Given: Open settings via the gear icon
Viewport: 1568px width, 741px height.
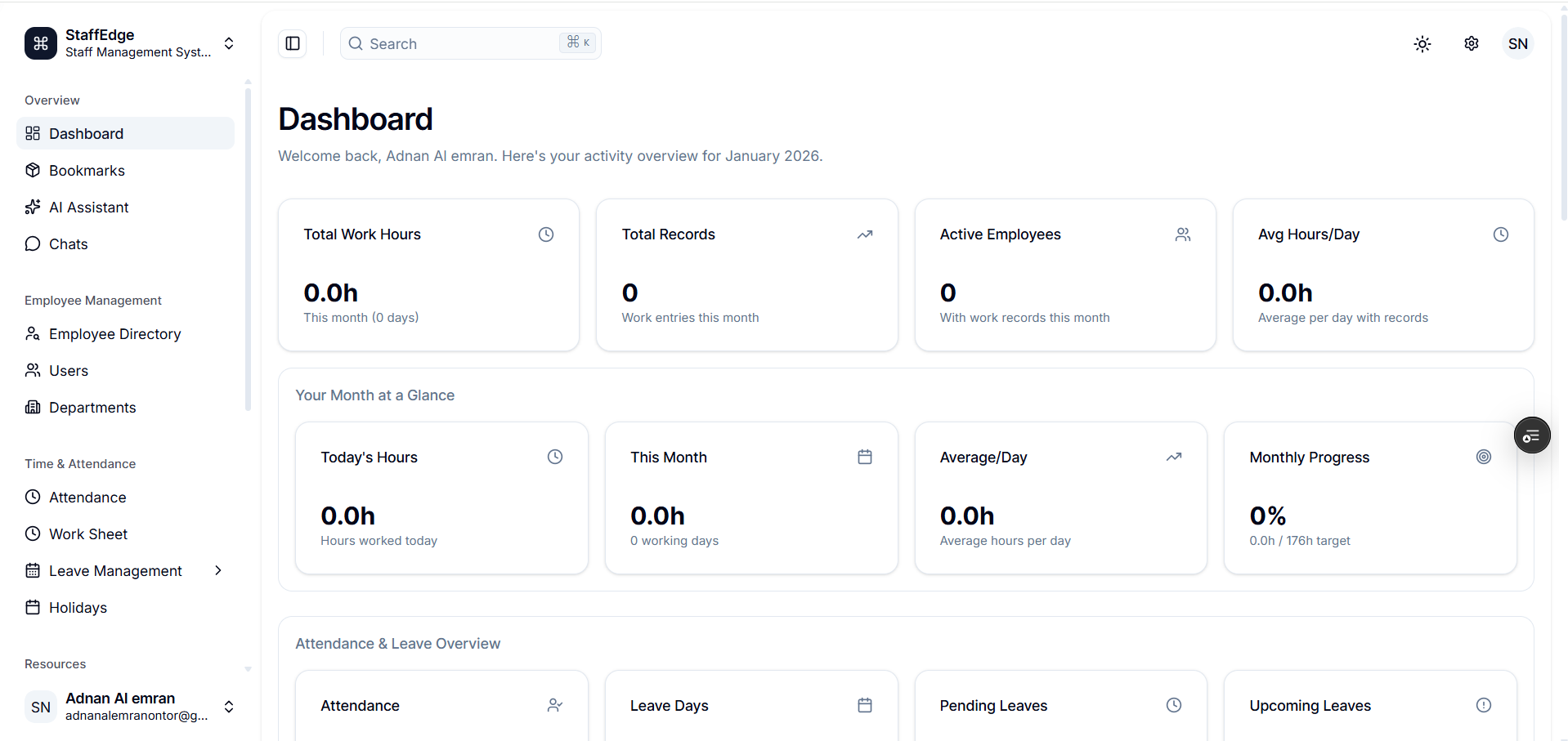Looking at the screenshot, I should pyautogui.click(x=1472, y=44).
